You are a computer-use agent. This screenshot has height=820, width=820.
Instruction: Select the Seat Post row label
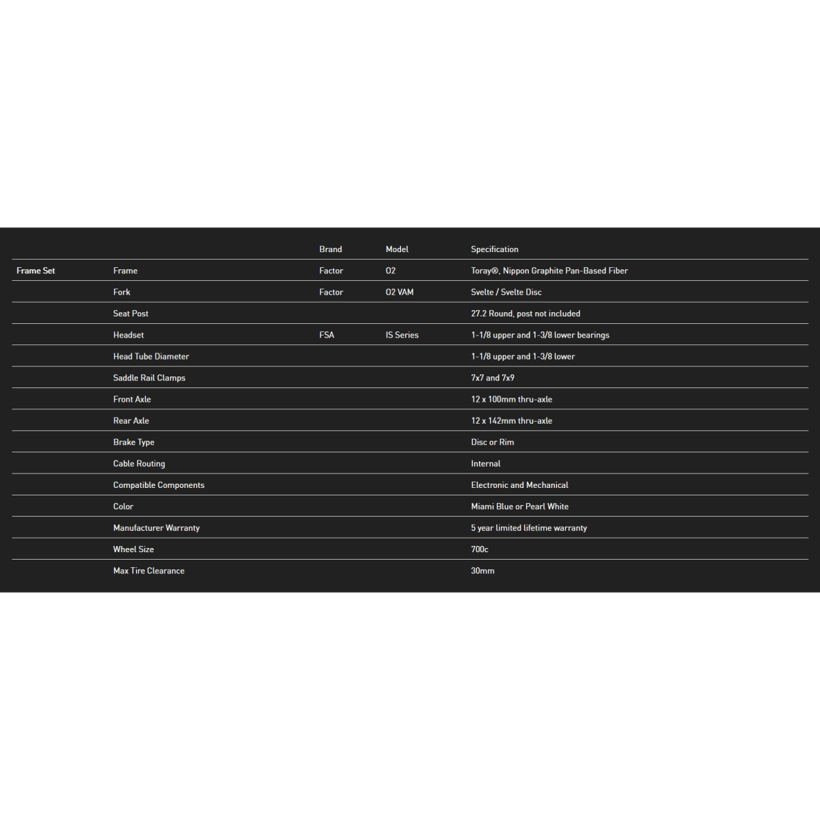point(131,314)
